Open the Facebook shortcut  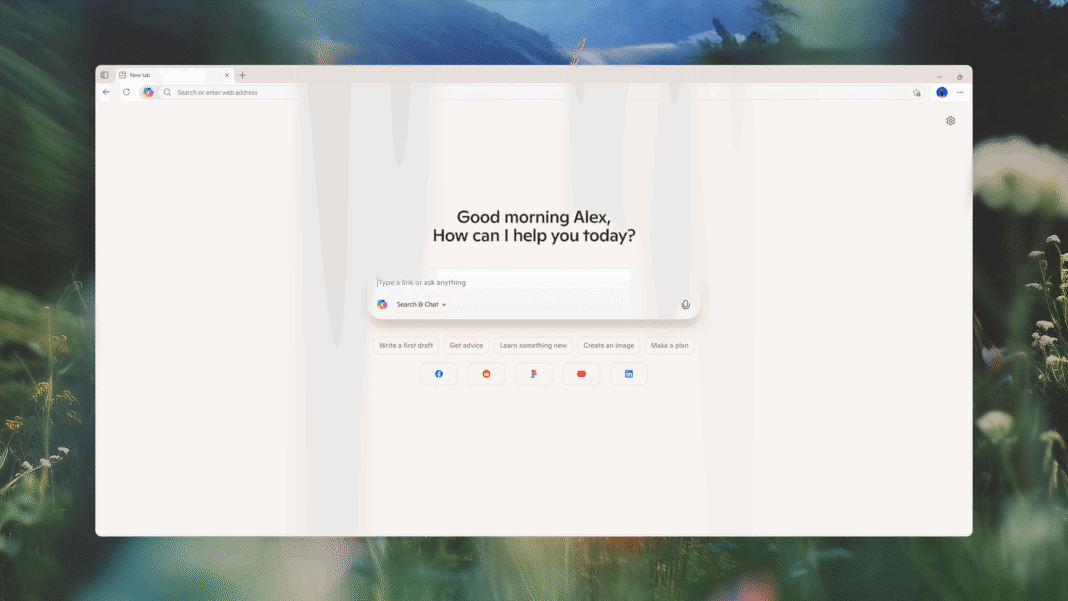click(x=438, y=373)
